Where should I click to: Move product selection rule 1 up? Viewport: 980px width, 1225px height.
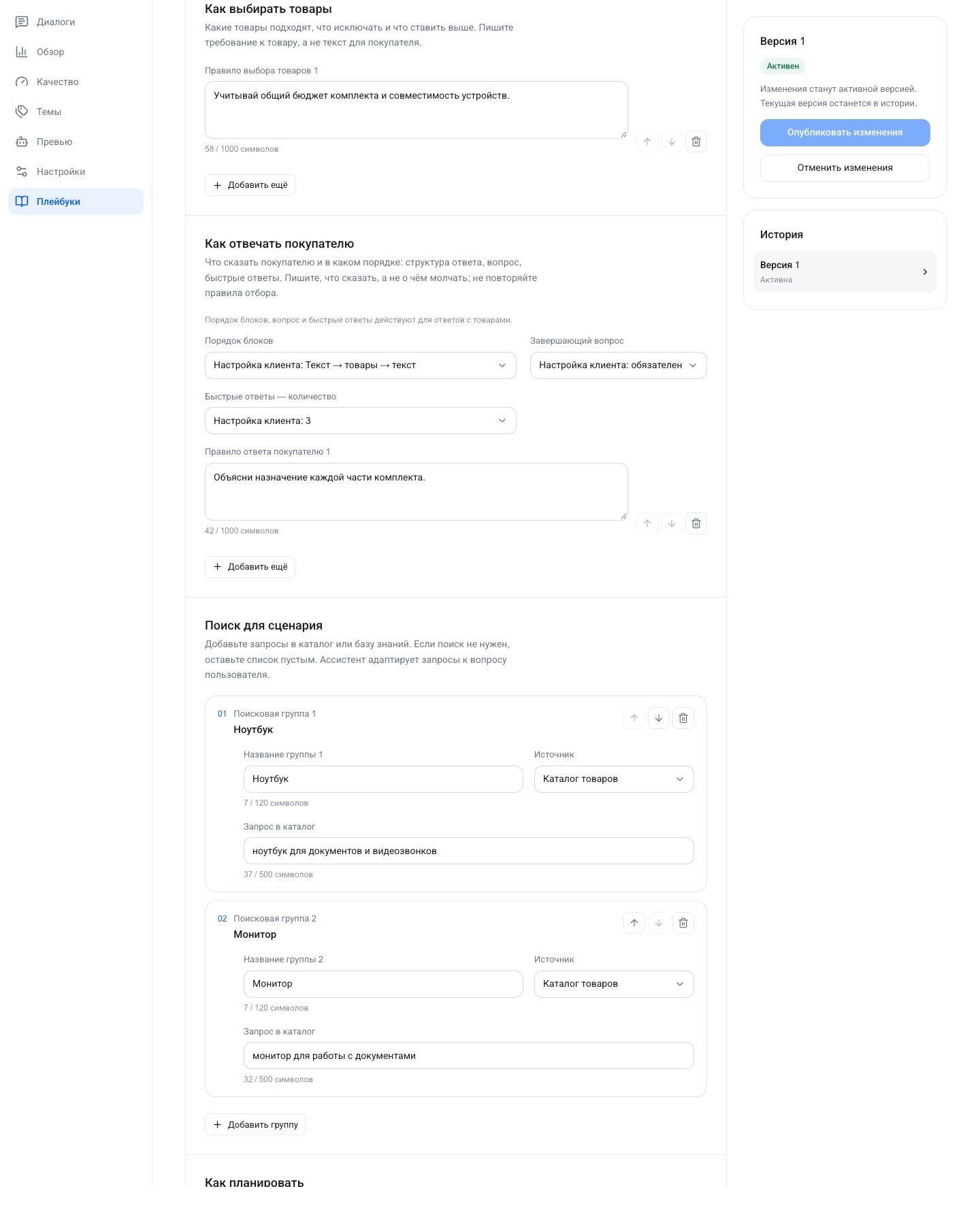[x=647, y=142]
